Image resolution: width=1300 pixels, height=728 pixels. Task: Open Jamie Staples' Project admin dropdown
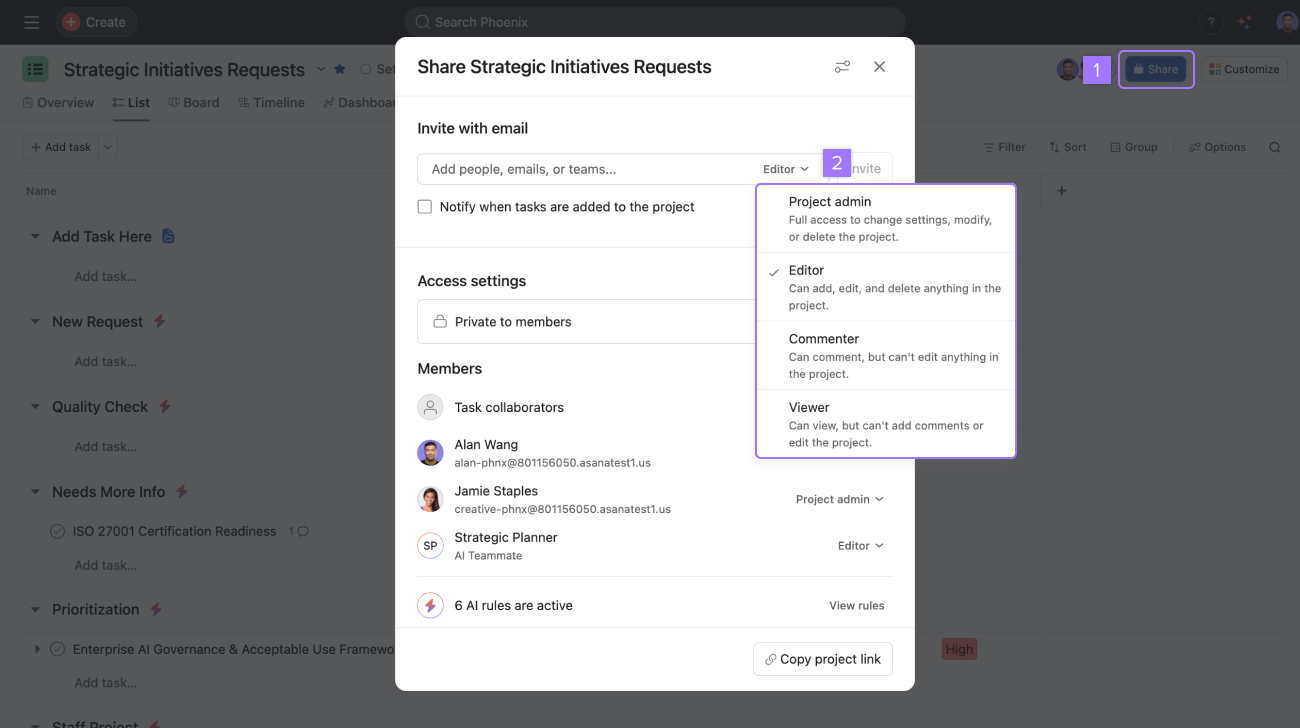pos(839,499)
